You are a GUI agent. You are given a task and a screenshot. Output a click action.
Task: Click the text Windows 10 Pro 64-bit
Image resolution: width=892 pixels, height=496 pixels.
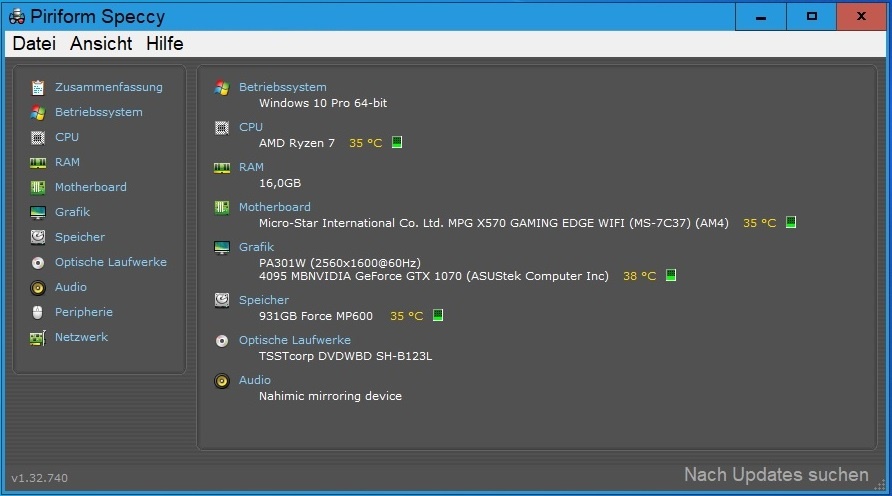tap(323, 103)
